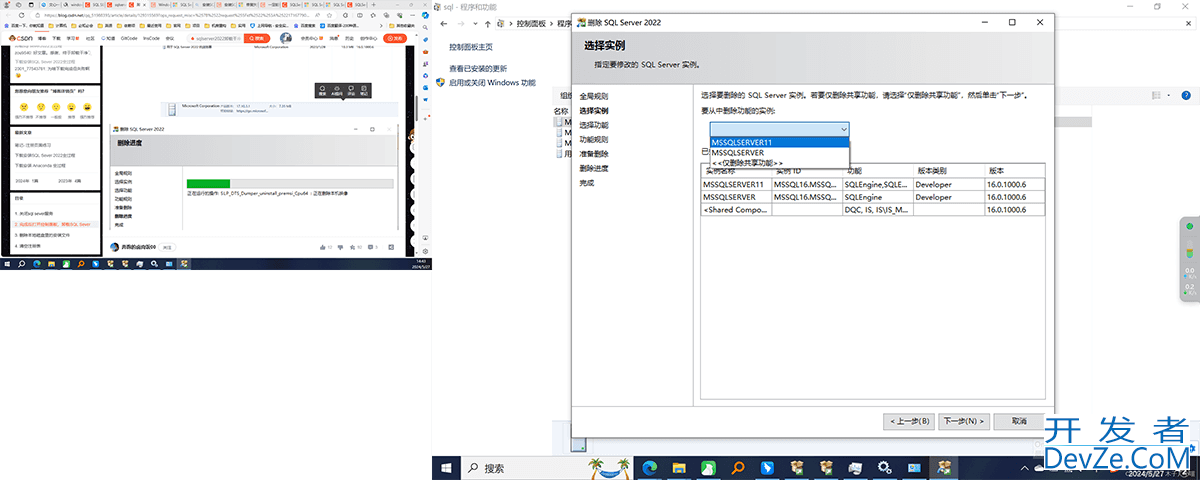Collapse the instance combo box arrow

tap(844, 129)
